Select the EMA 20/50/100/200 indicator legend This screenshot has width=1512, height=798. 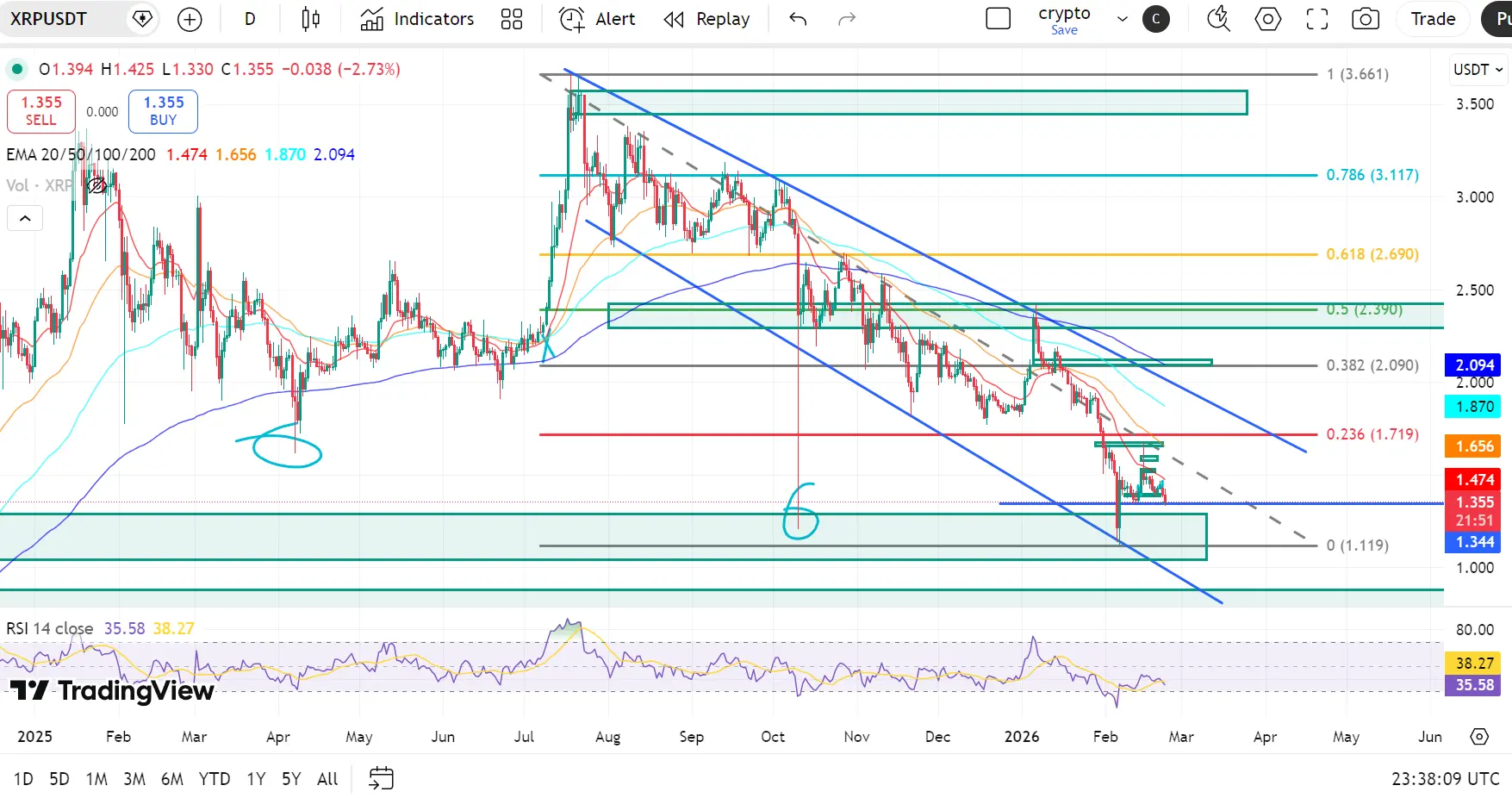point(81,154)
